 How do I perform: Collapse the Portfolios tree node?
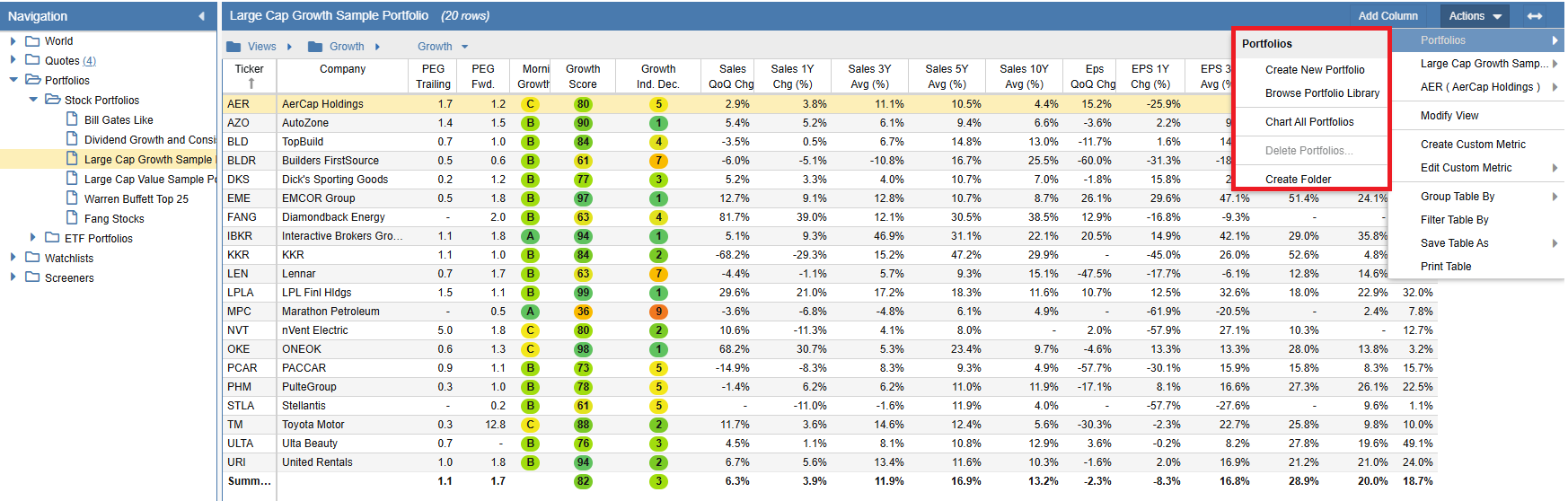click(13, 80)
